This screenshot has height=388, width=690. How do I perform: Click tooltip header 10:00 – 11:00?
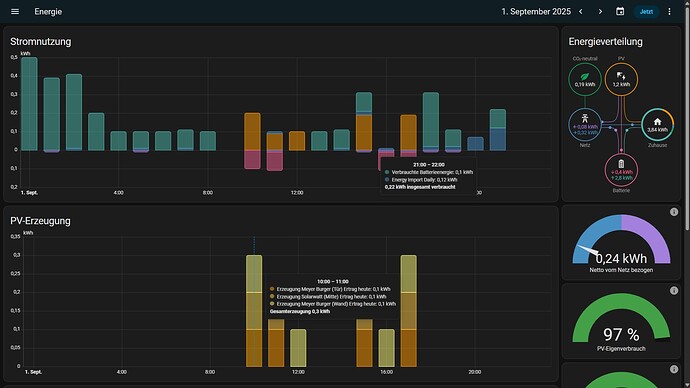pos(333,282)
